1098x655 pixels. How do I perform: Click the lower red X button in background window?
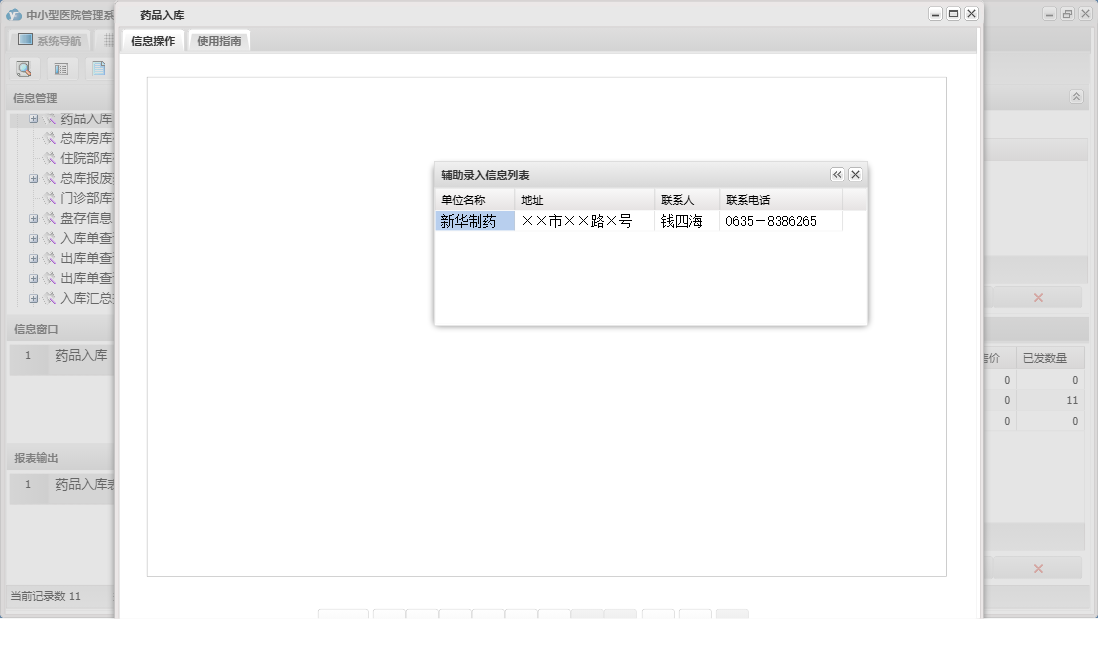tap(1038, 568)
